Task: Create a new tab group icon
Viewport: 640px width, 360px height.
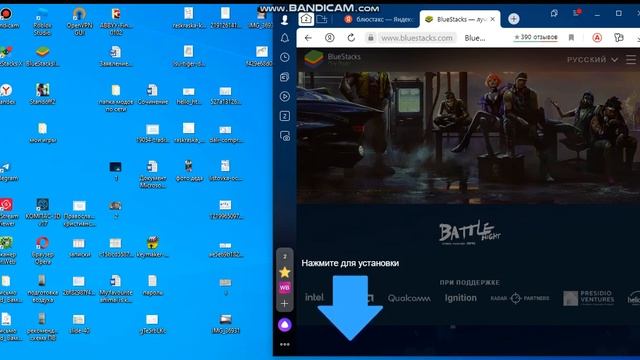Action: (x=322, y=19)
